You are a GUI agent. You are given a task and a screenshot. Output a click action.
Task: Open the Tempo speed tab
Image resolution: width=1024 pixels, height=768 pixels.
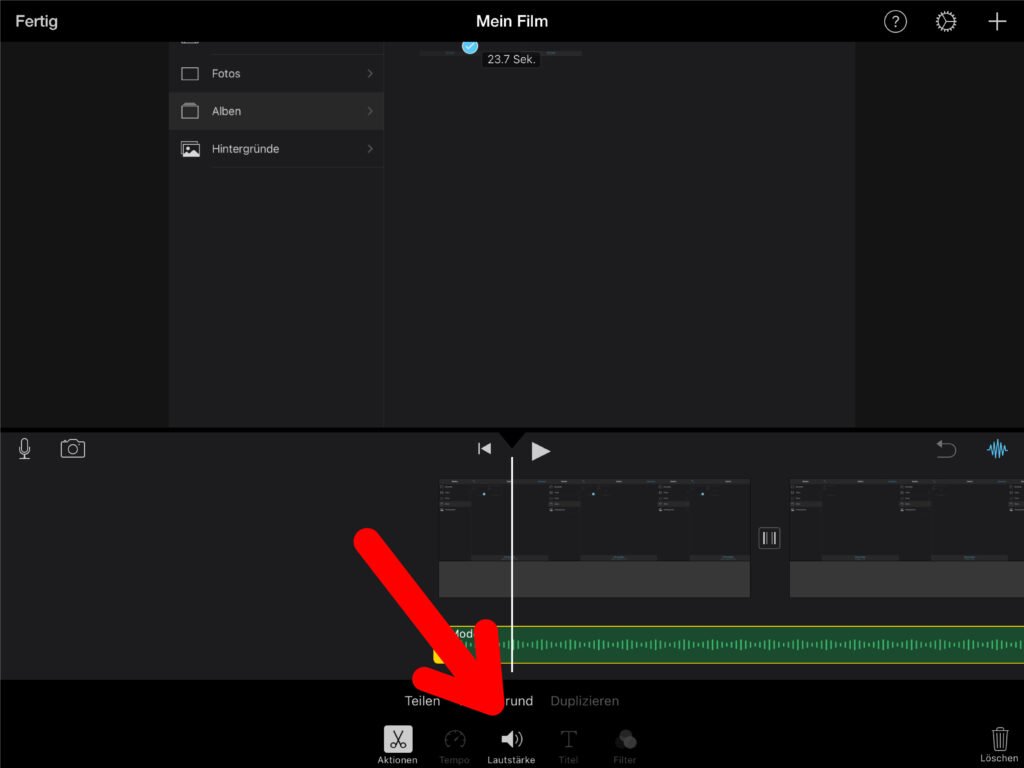pyautogui.click(x=454, y=744)
